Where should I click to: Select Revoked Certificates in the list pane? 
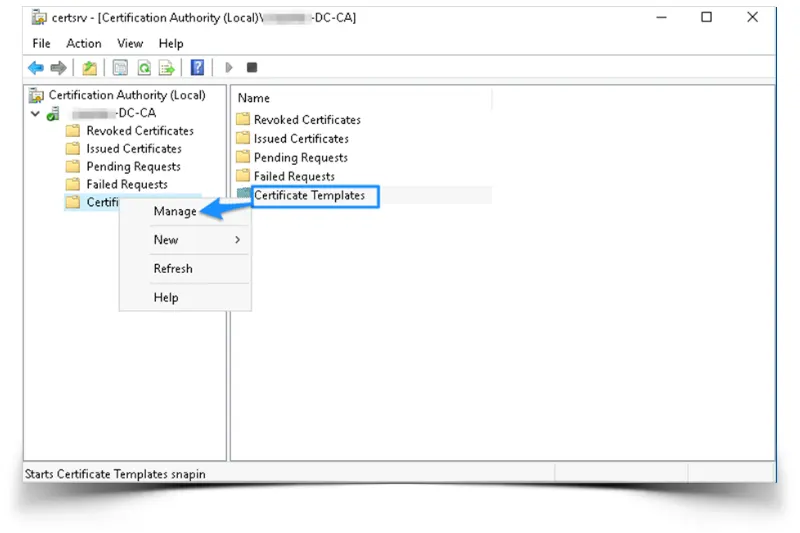click(307, 119)
